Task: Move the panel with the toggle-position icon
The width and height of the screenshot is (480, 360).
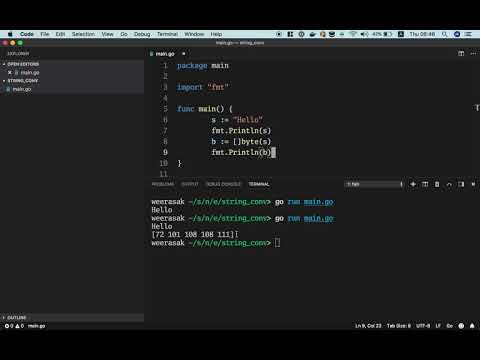Action: (x=461, y=184)
